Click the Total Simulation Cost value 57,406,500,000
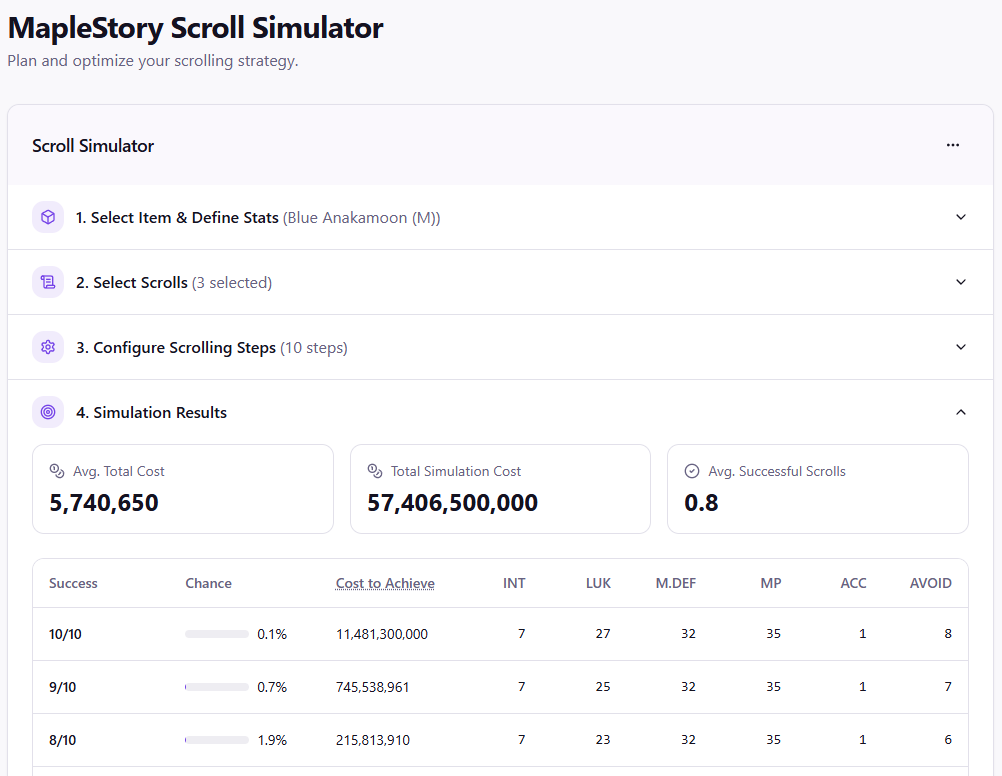 click(452, 502)
